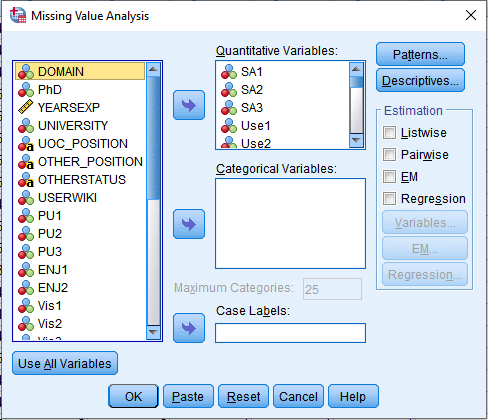The image size is (488, 420).
Task: Toggle the Regression estimation checkbox
Action: click(x=389, y=198)
